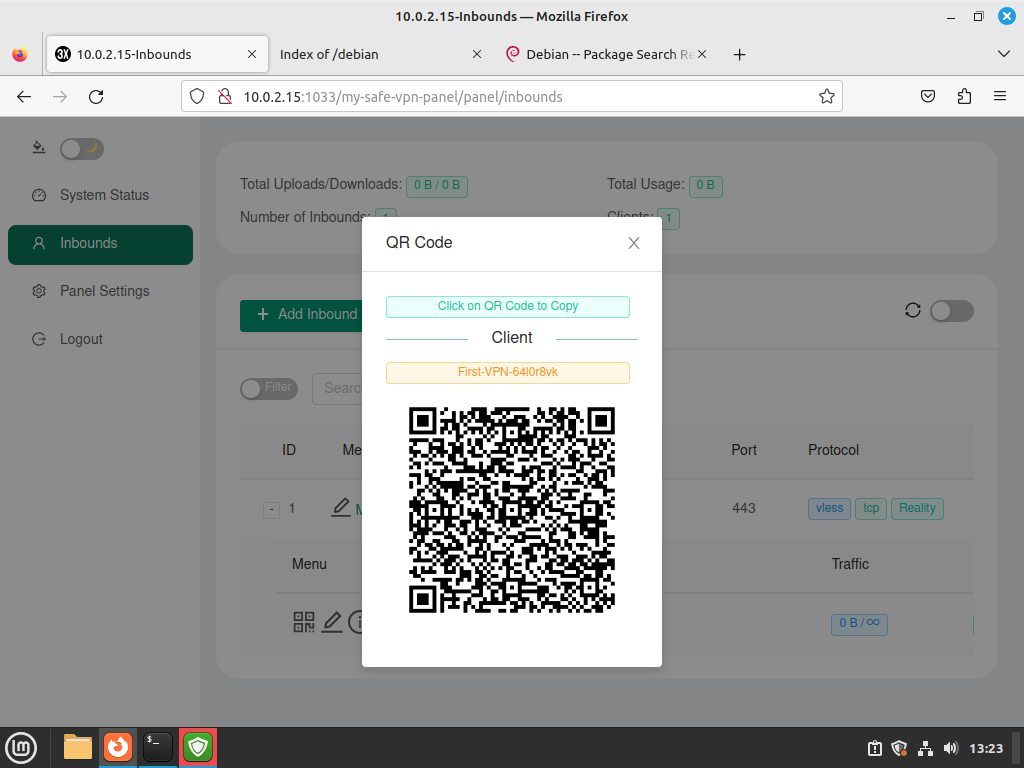Click the Add Inbound button
Image resolution: width=1024 pixels, height=768 pixels.
click(x=301, y=315)
